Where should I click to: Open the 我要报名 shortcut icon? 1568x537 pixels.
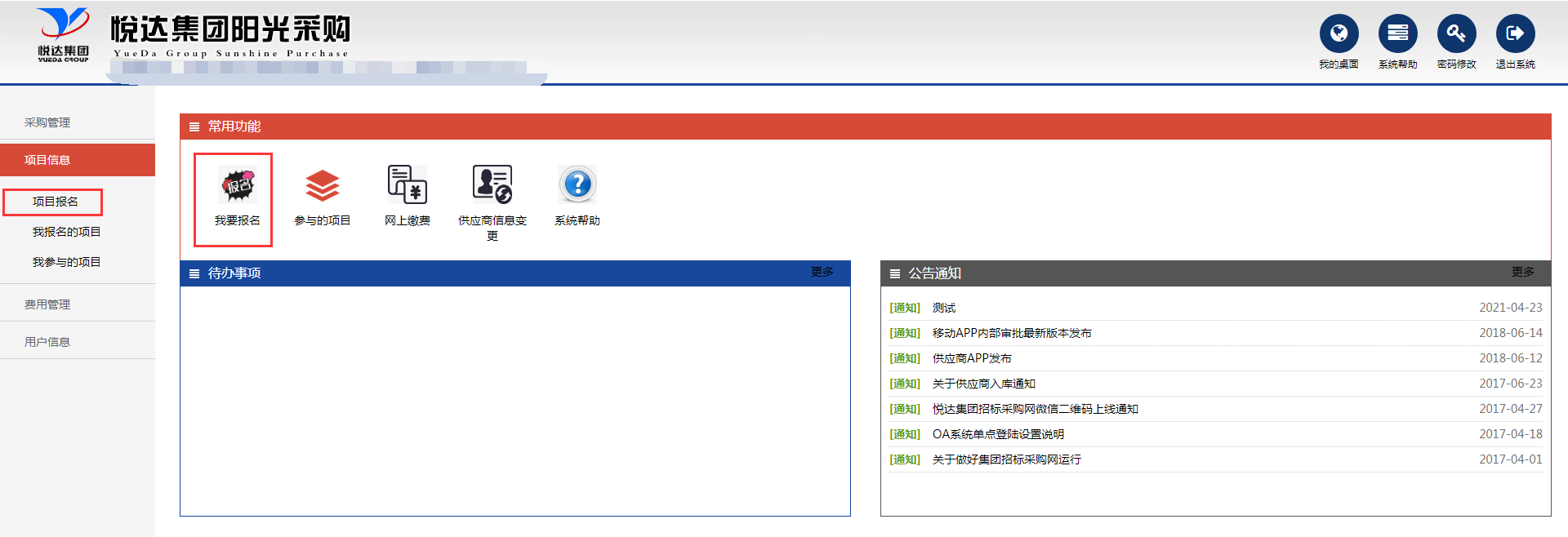point(238,186)
